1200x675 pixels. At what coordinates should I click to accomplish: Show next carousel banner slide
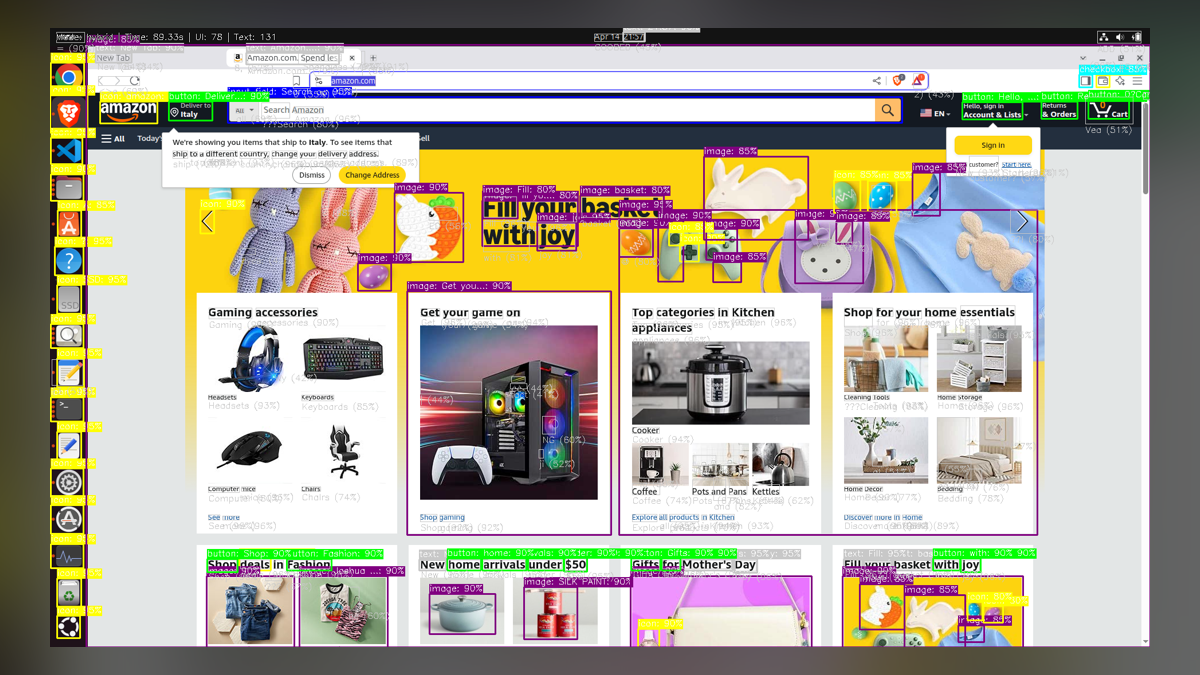1022,221
